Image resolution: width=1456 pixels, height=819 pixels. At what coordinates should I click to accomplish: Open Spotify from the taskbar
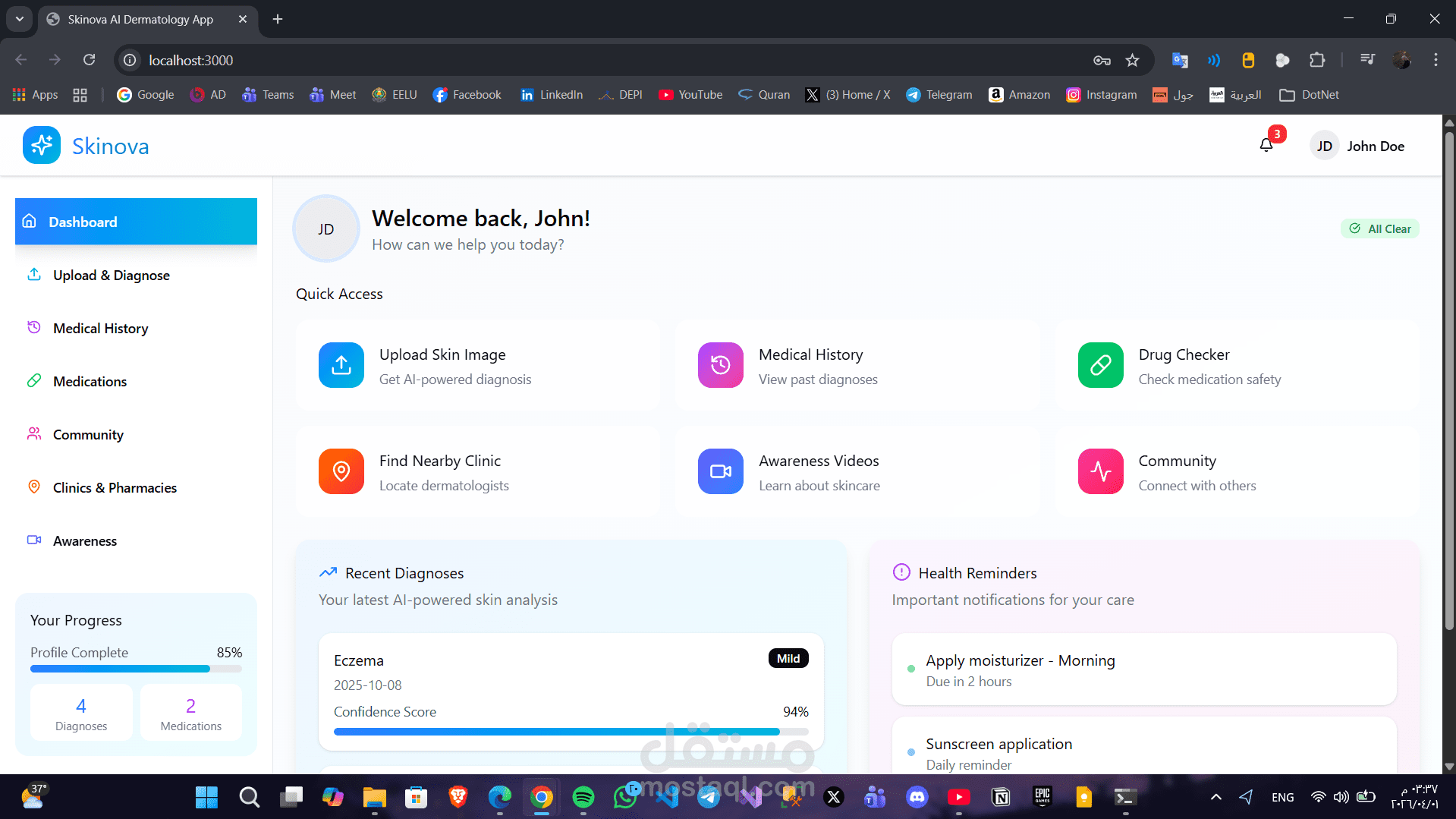point(583,797)
